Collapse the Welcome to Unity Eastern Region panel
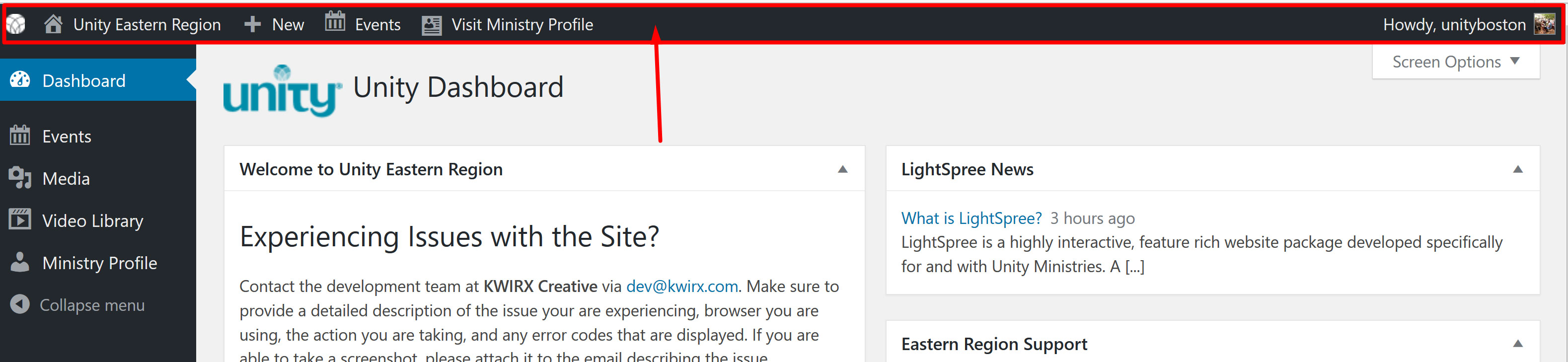 [842, 169]
